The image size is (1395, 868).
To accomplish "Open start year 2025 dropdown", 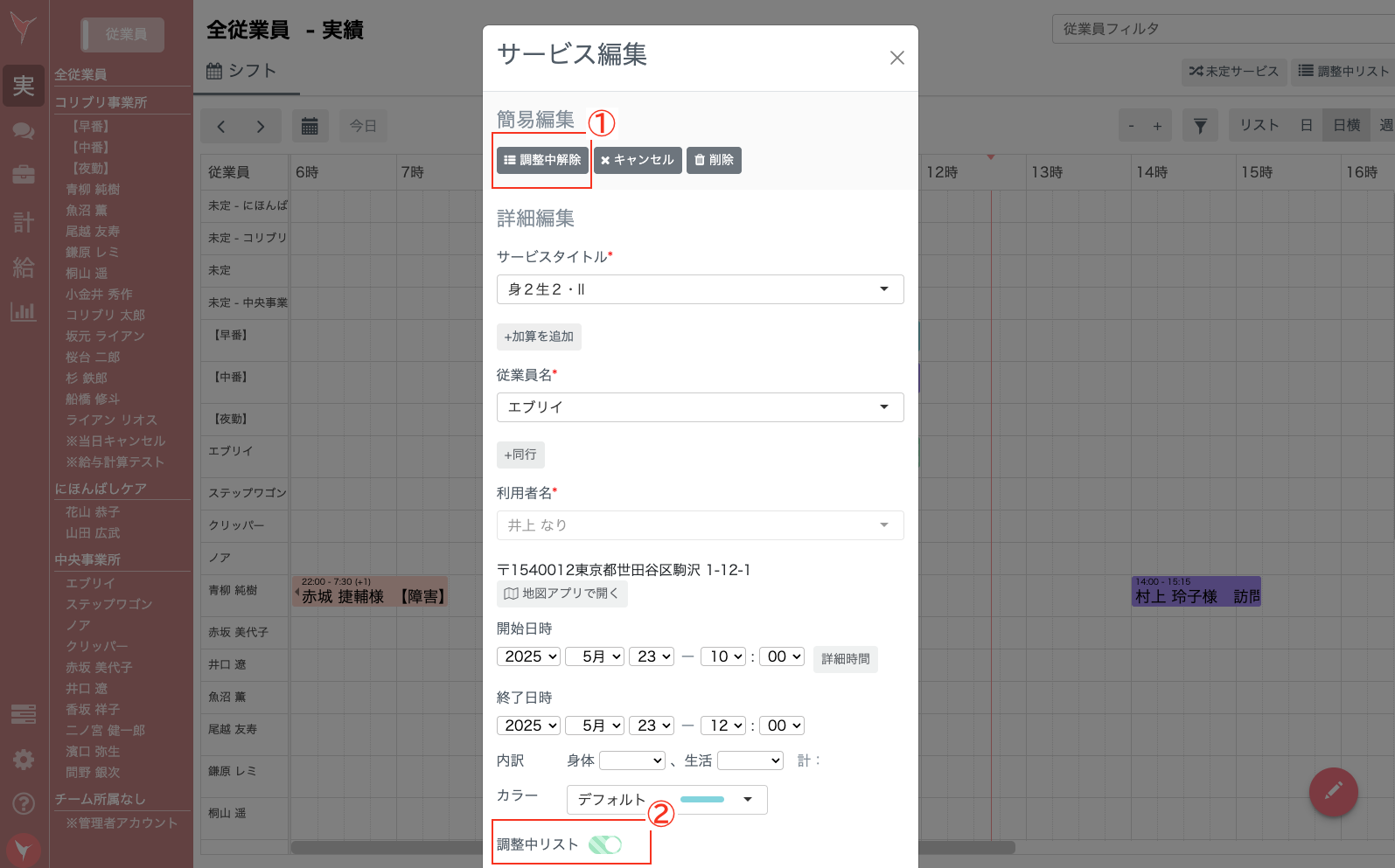I will pos(528,656).
